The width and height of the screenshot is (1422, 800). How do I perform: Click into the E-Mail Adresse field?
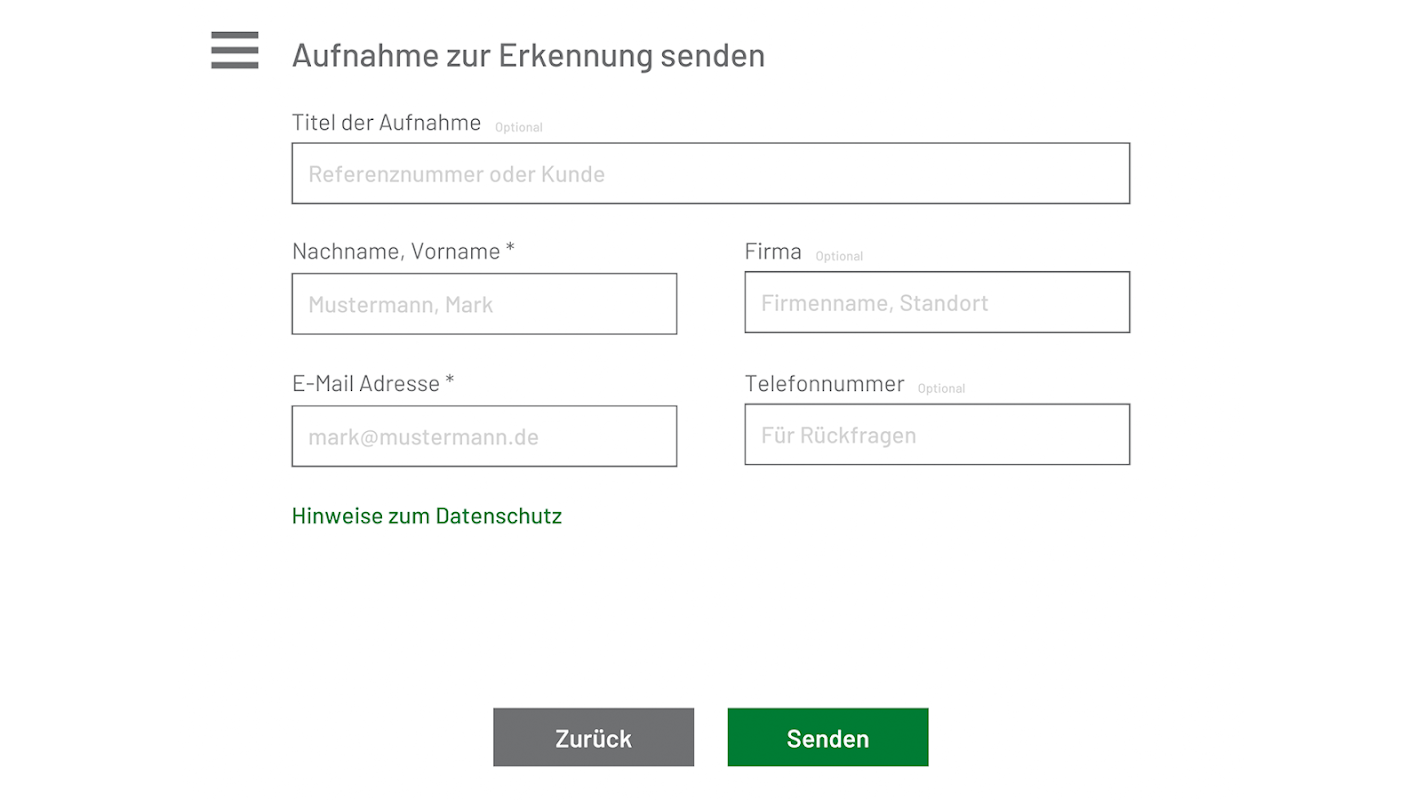coord(484,436)
